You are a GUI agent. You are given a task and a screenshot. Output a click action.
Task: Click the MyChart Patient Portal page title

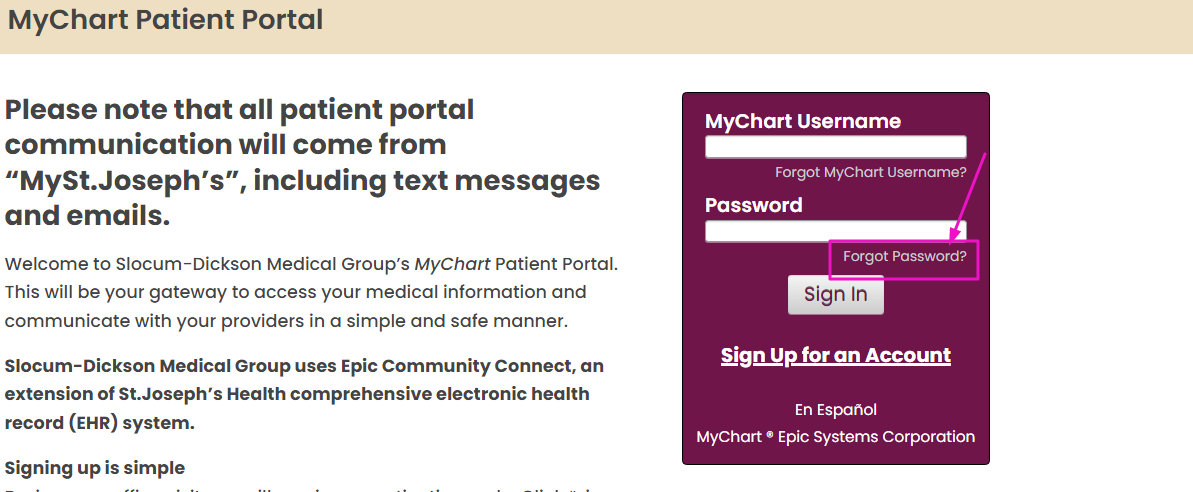tap(165, 20)
